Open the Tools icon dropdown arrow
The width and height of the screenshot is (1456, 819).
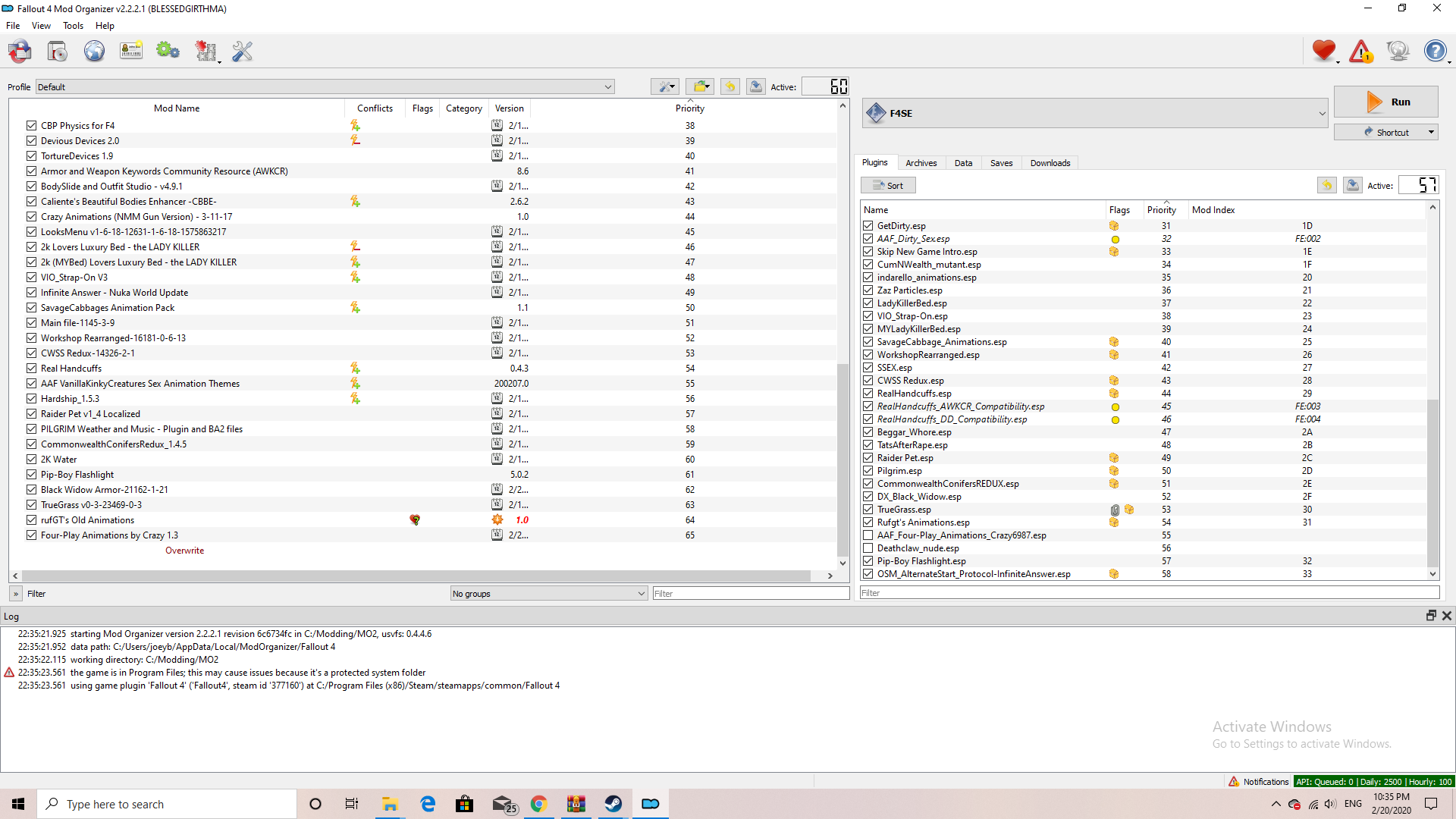[219, 61]
